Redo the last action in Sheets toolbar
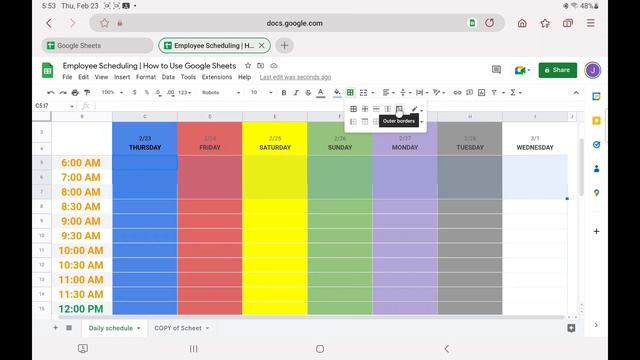The height and width of the screenshot is (360, 640). (x=63, y=93)
